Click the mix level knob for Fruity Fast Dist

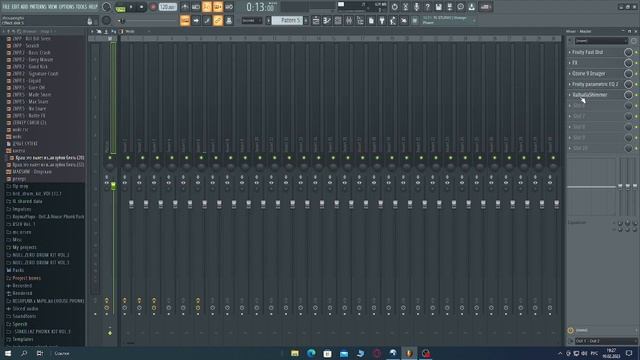[628, 52]
